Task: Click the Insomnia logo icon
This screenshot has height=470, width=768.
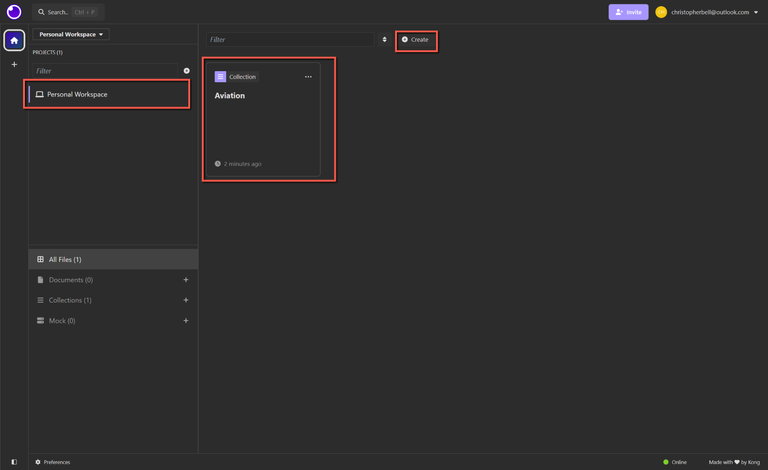Action: tap(14, 12)
